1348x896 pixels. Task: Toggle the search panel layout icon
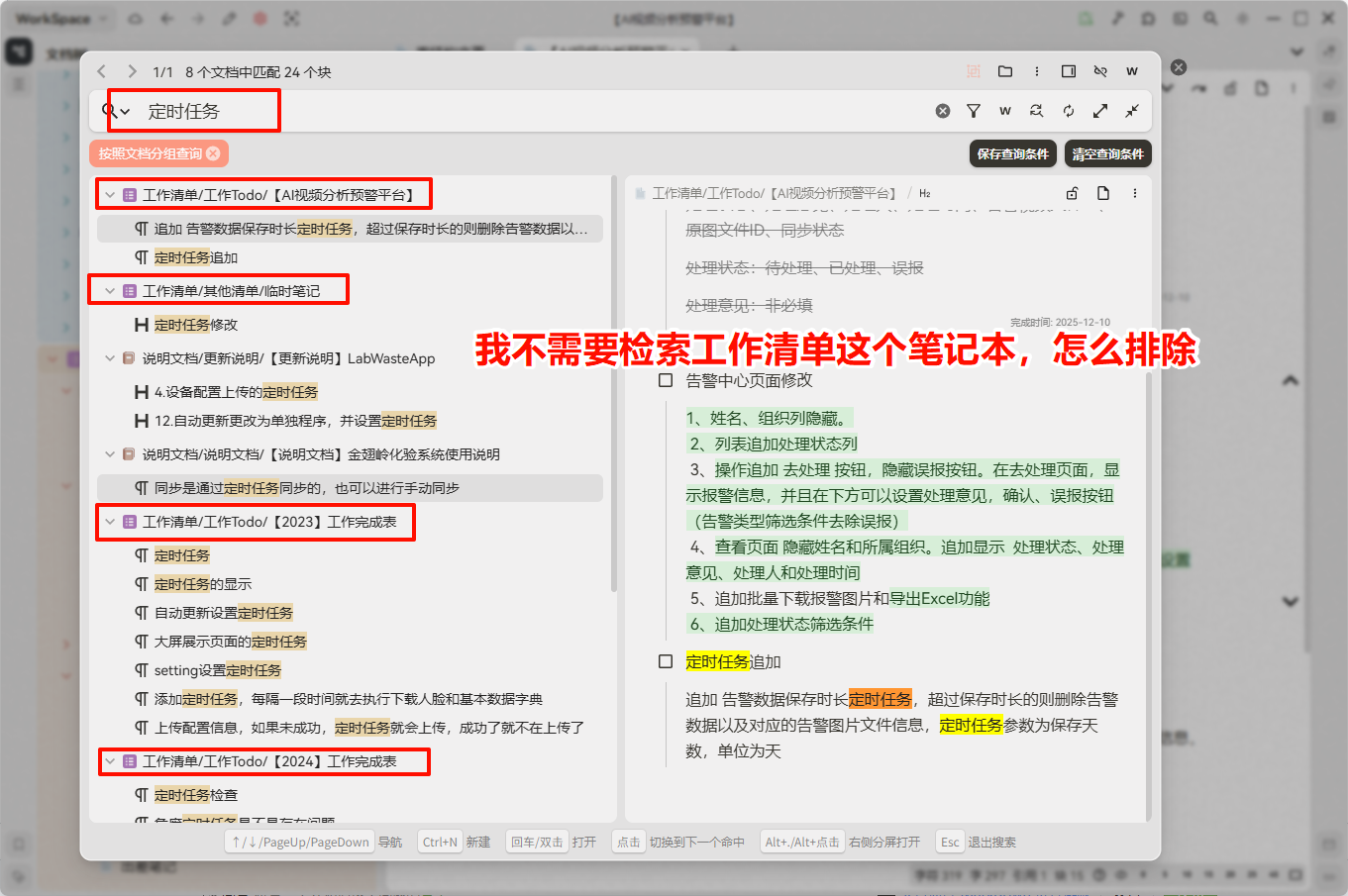pos(1069,71)
